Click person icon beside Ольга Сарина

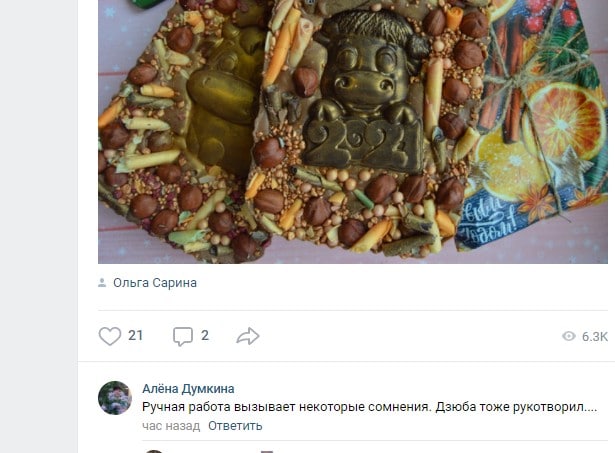pyautogui.click(x=102, y=283)
